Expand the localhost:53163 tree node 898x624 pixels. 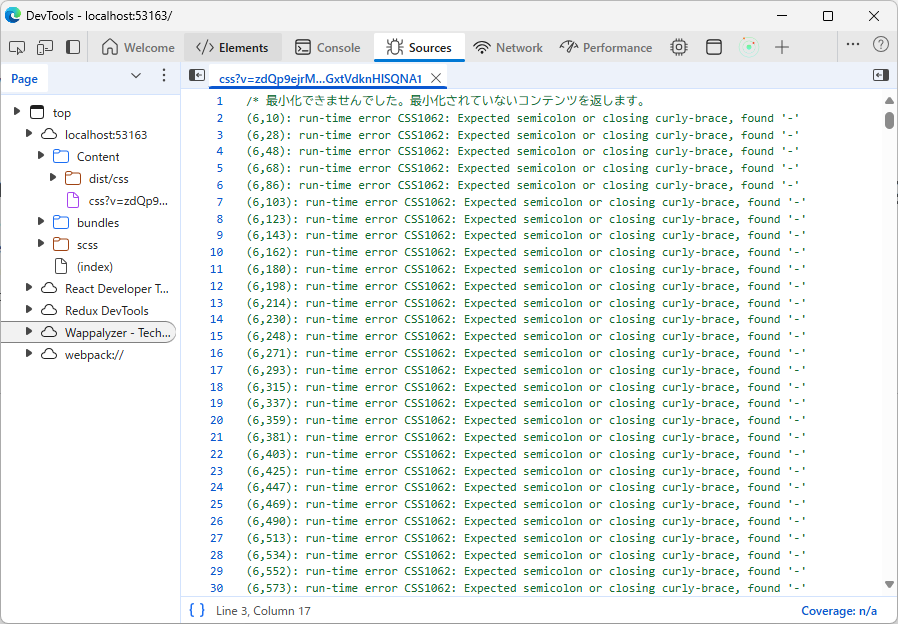tap(30, 134)
